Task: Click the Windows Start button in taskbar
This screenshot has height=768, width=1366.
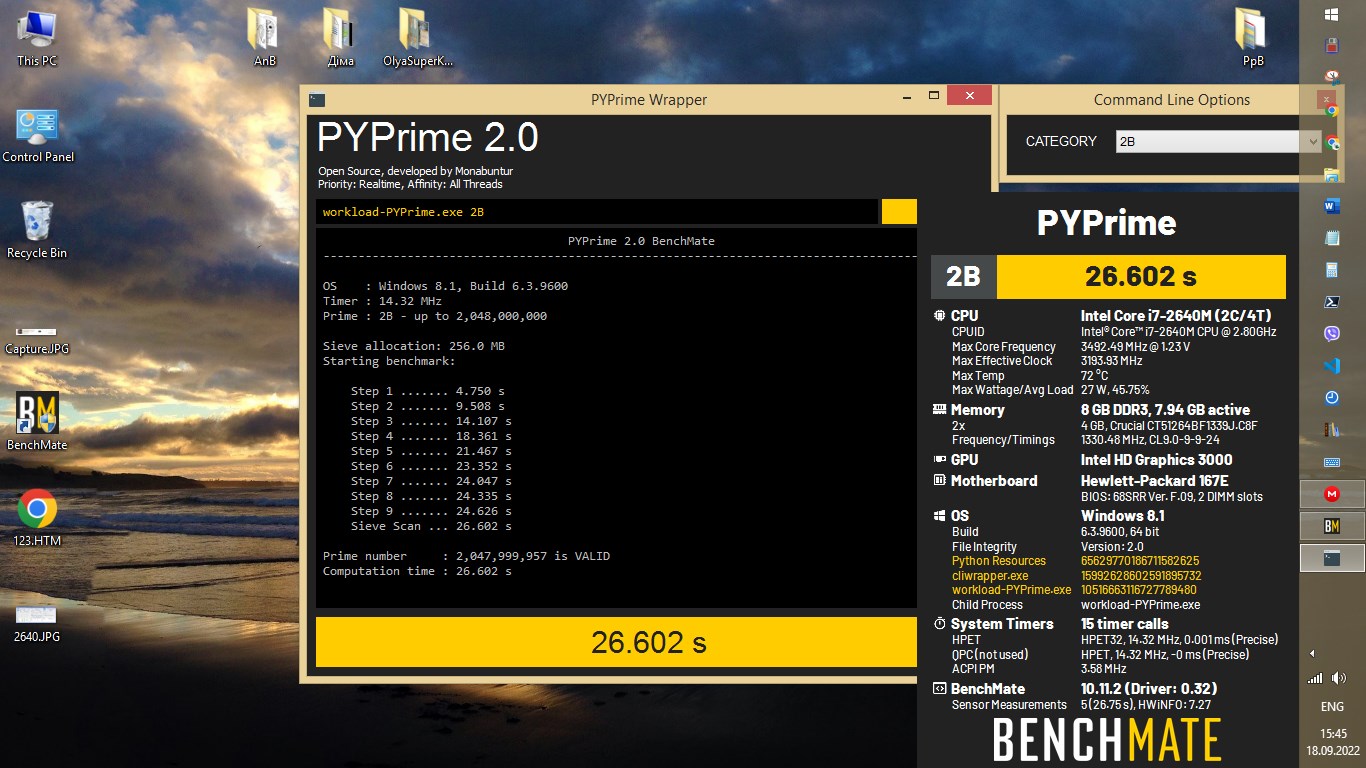Action: [1332, 15]
